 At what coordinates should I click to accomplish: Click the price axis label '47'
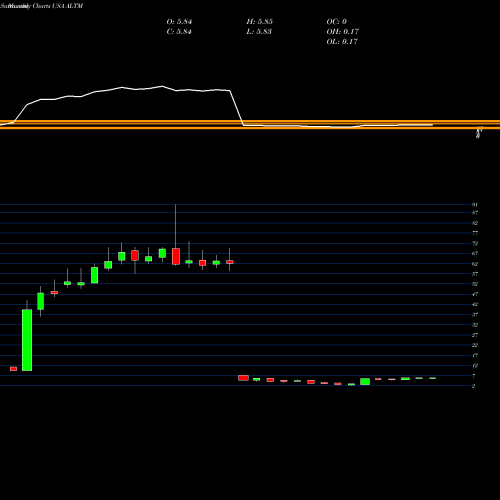pos(475,294)
